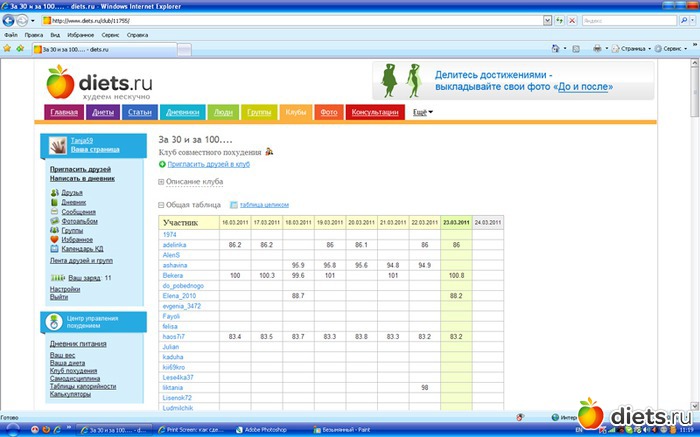Click the browser address bar
700x437 pixels.
(300, 19)
